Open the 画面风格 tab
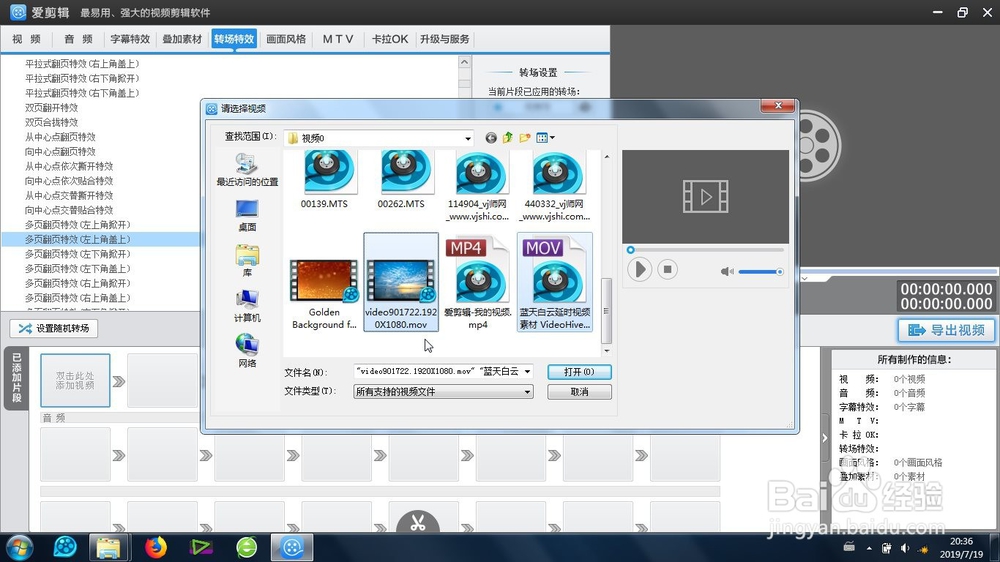This screenshot has width=1000, height=562. (x=286, y=39)
